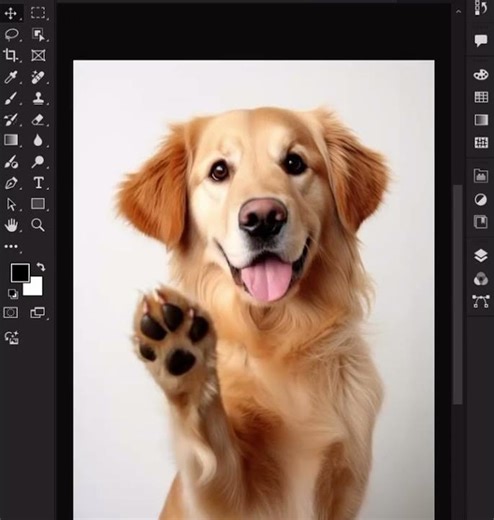Open the Adjustments panel
Screen dimensions: 494x520
(480, 200)
